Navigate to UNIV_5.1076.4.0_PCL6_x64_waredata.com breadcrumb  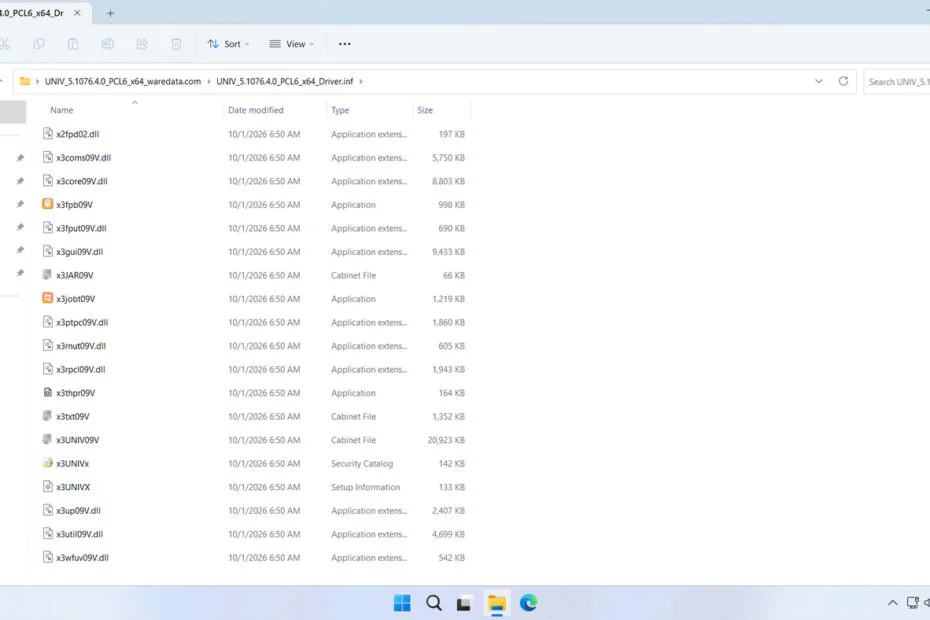click(x=123, y=81)
